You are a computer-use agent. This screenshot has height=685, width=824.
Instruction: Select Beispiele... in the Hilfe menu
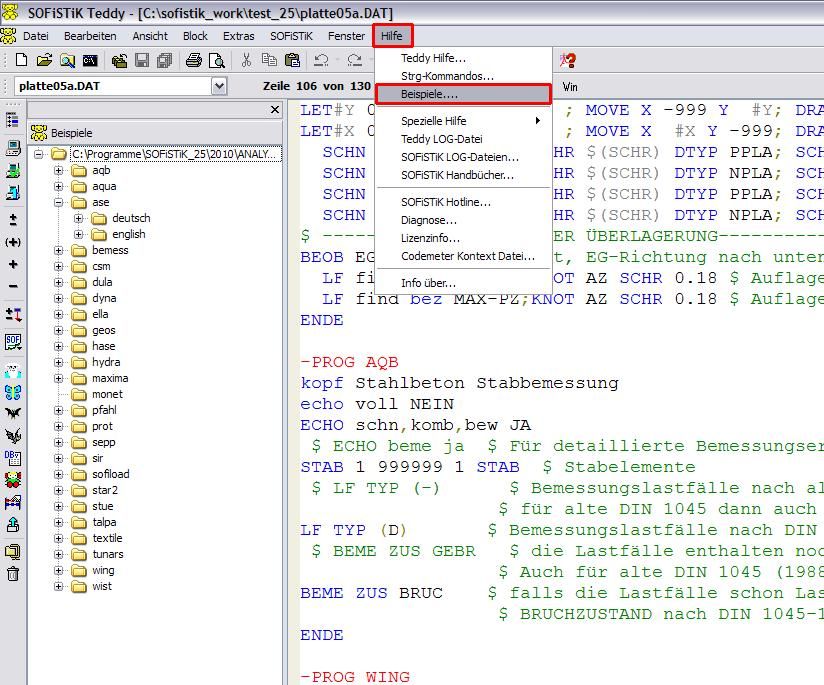[464, 94]
